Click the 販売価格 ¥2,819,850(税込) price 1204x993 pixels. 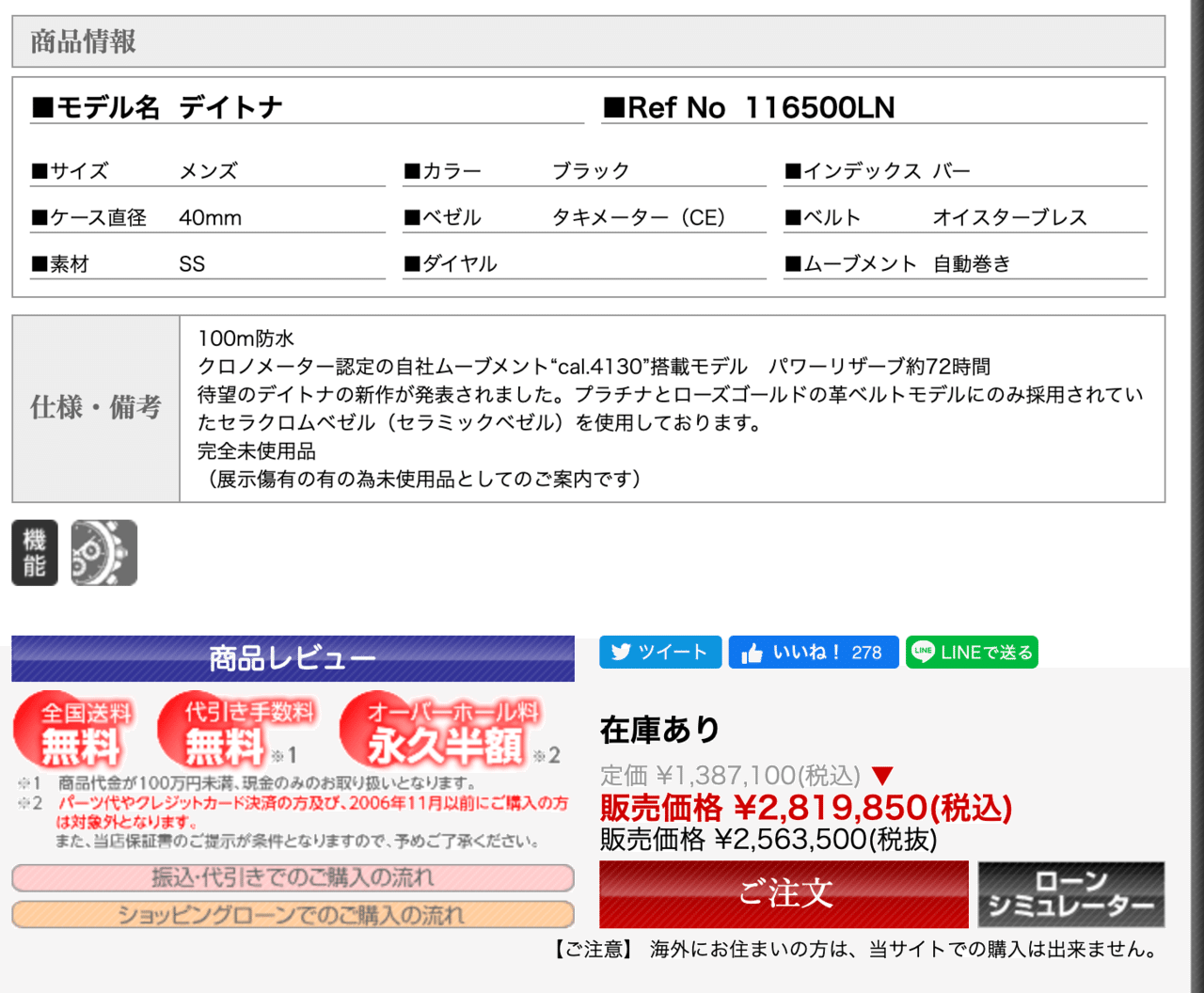point(806,808)
